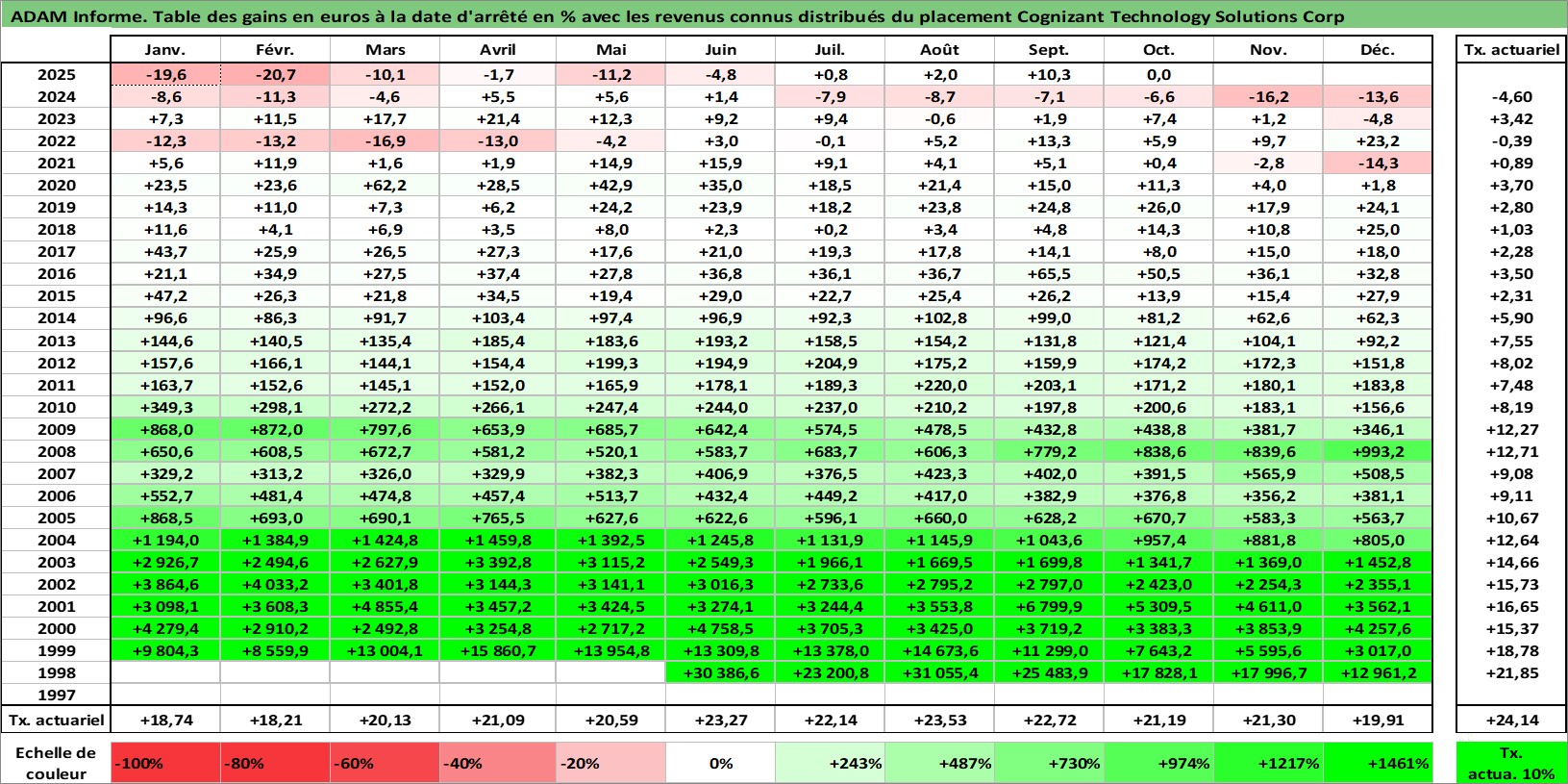Click the '+4 758,5' cell for June 2000
This screenshot has height=784, width=1568.
coord(720,628)
